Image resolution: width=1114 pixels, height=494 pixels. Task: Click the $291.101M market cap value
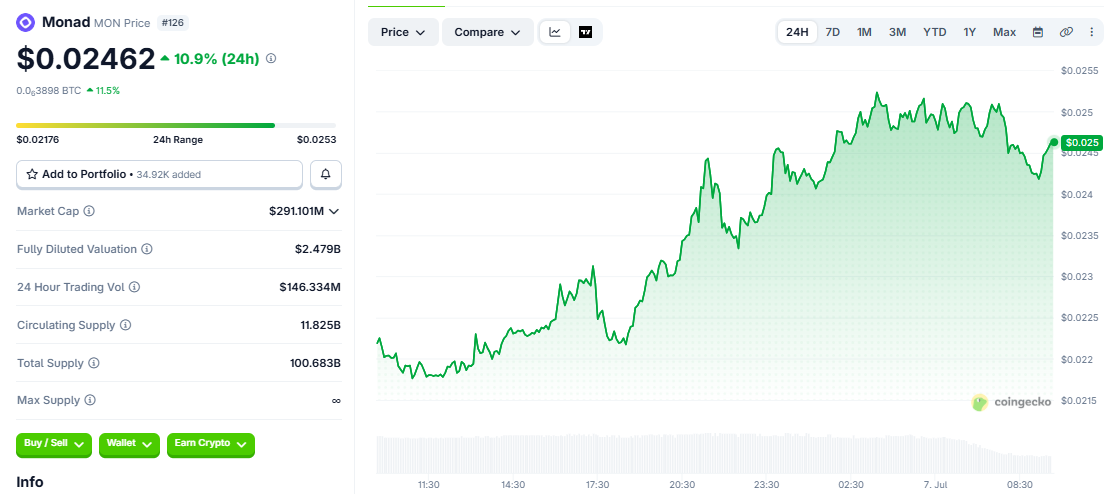296,211
